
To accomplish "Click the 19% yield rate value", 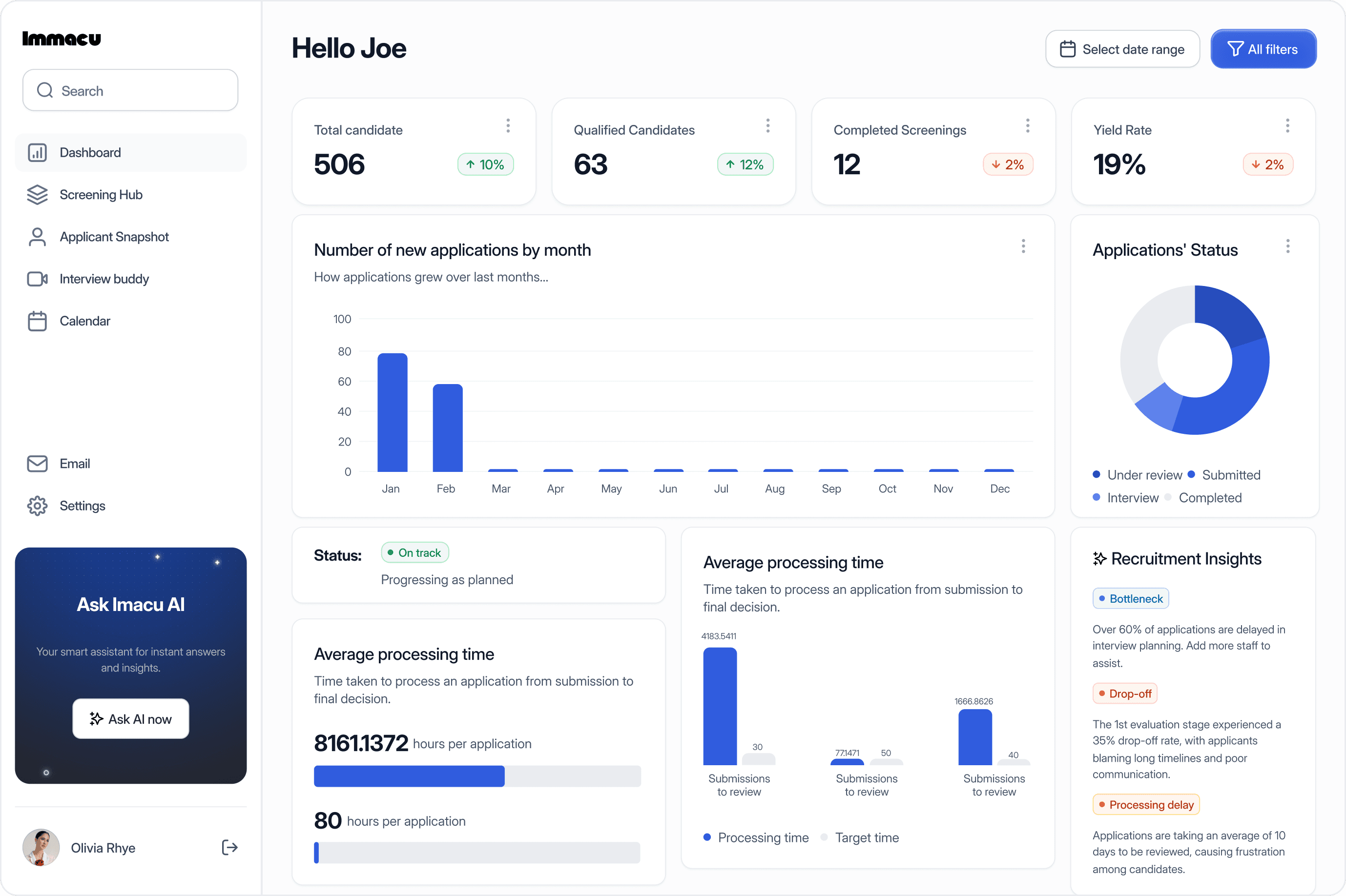I will pyautogui.click(x=1119, y=164).
